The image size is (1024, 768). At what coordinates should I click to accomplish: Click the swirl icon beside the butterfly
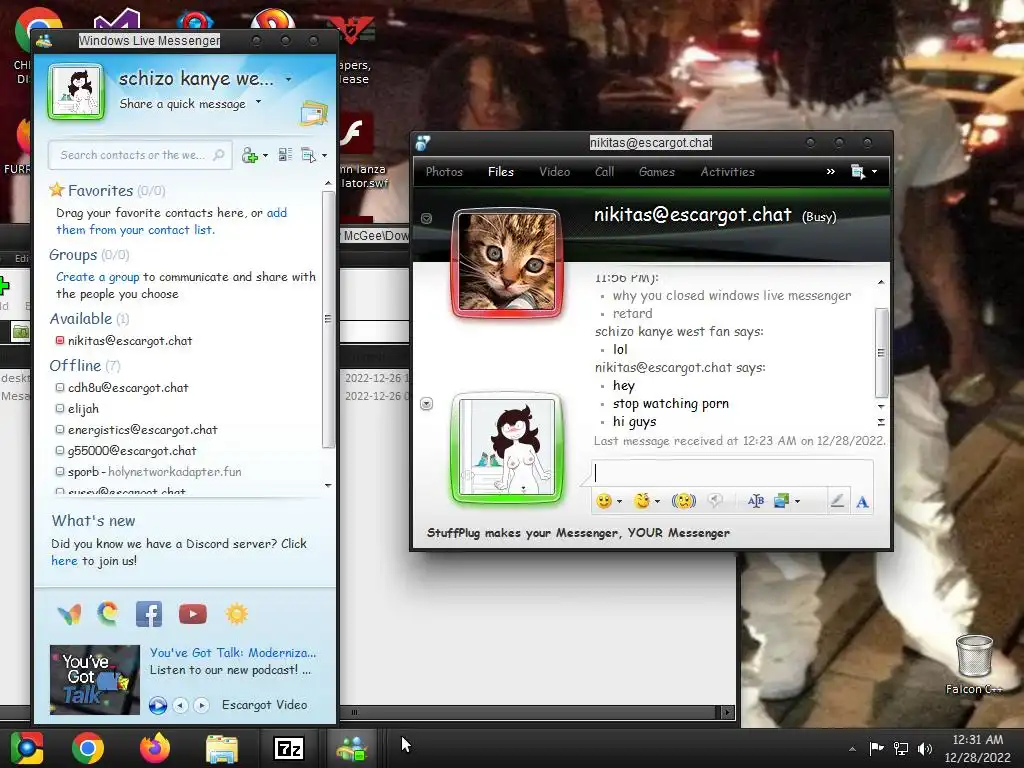[x=108, y=614]
